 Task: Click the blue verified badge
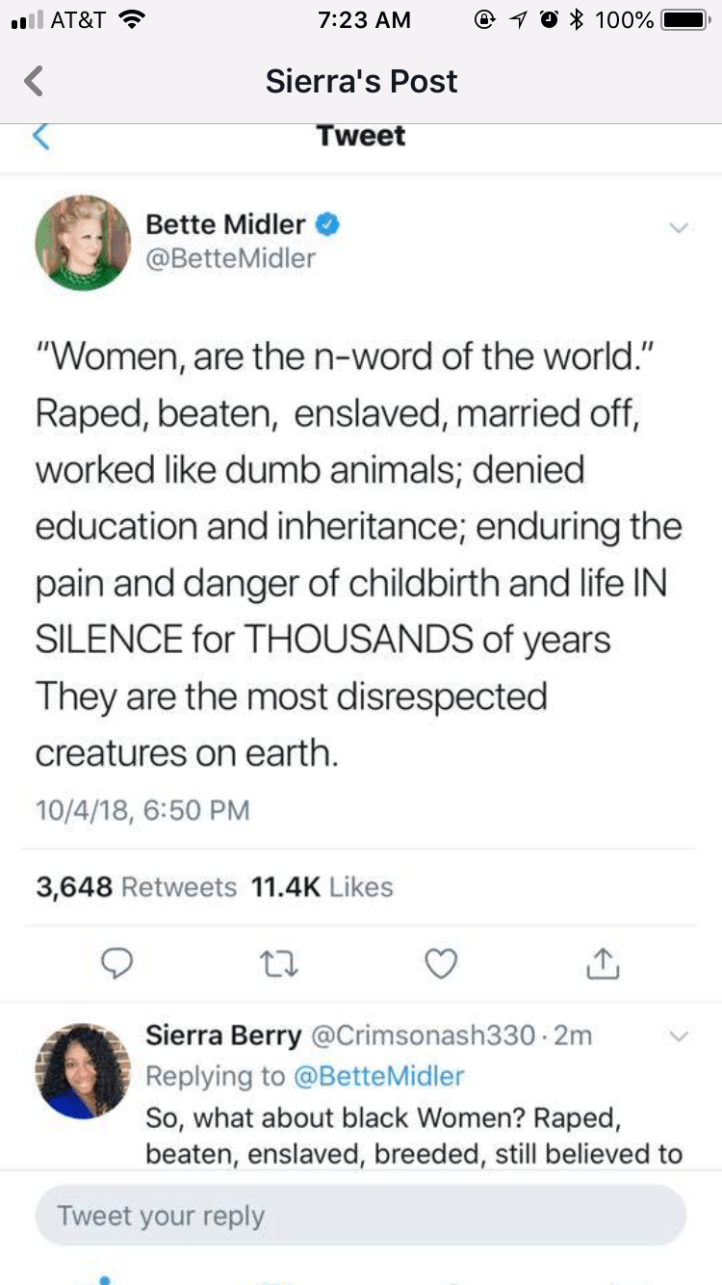pyautogui.click(x=328, y=226)
